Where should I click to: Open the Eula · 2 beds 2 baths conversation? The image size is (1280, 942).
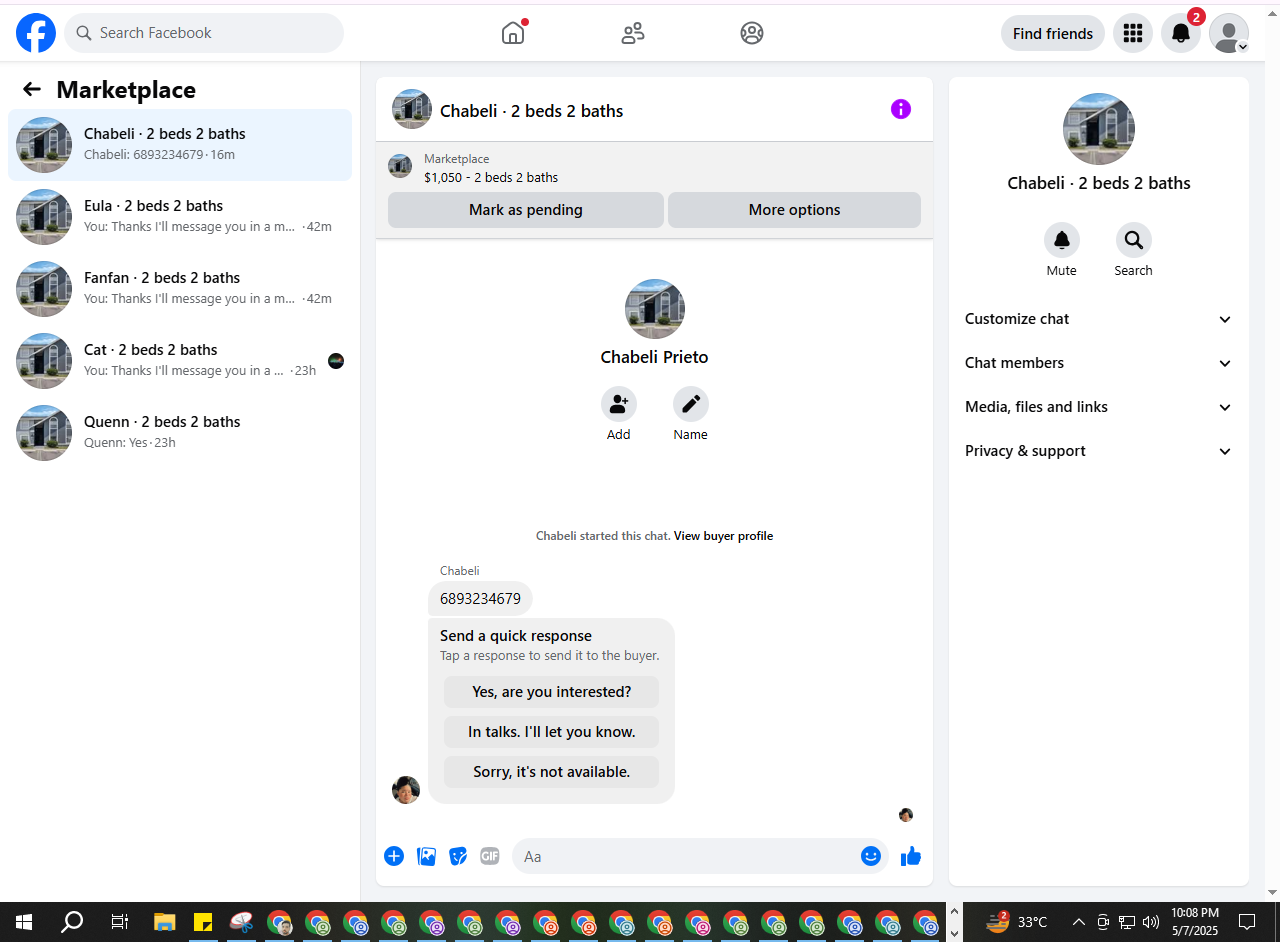[x=180, y=217]
